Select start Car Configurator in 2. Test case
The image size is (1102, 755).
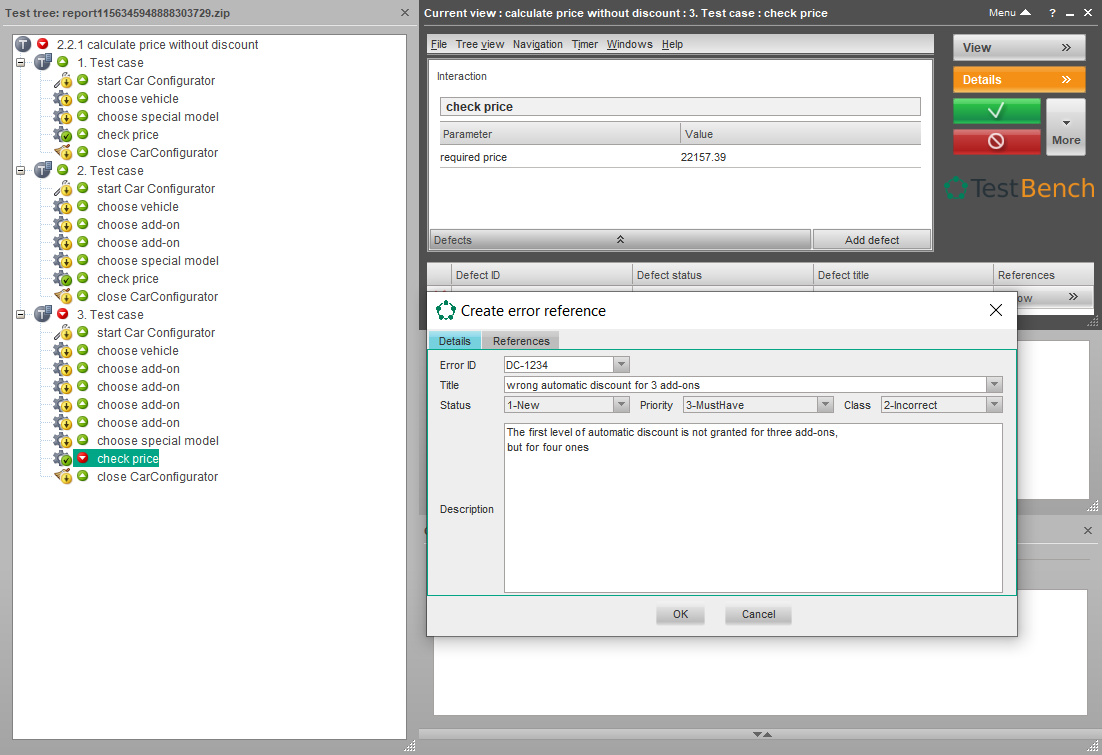[156, 188]
